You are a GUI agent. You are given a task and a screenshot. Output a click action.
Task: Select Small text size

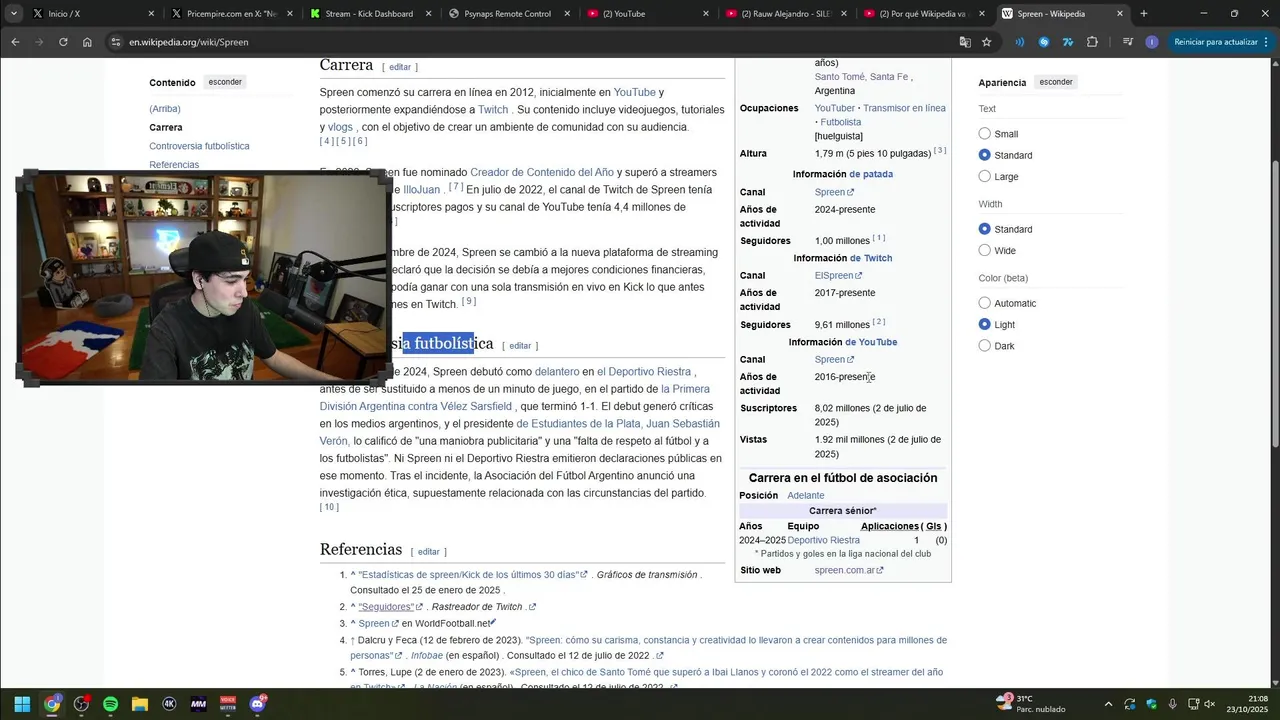(985, 134)
